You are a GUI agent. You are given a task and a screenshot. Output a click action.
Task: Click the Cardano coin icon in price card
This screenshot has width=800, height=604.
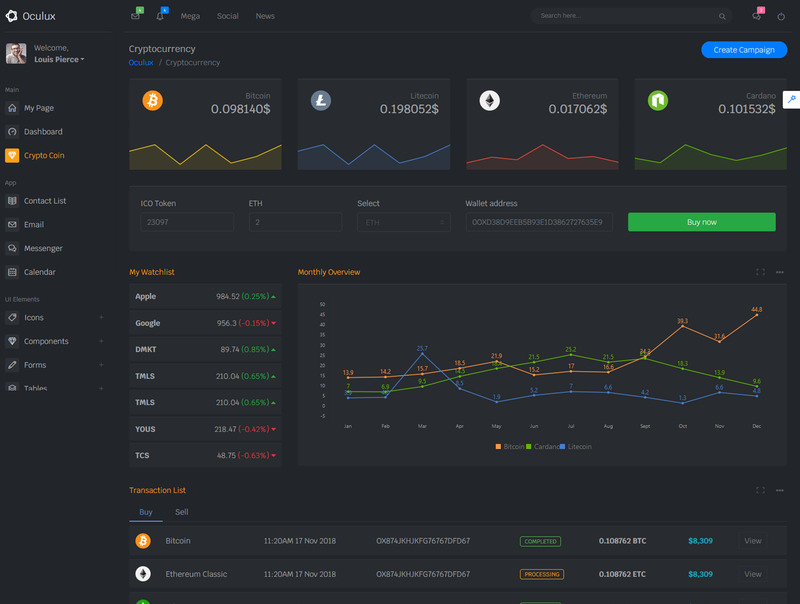(x=658, y=100)
